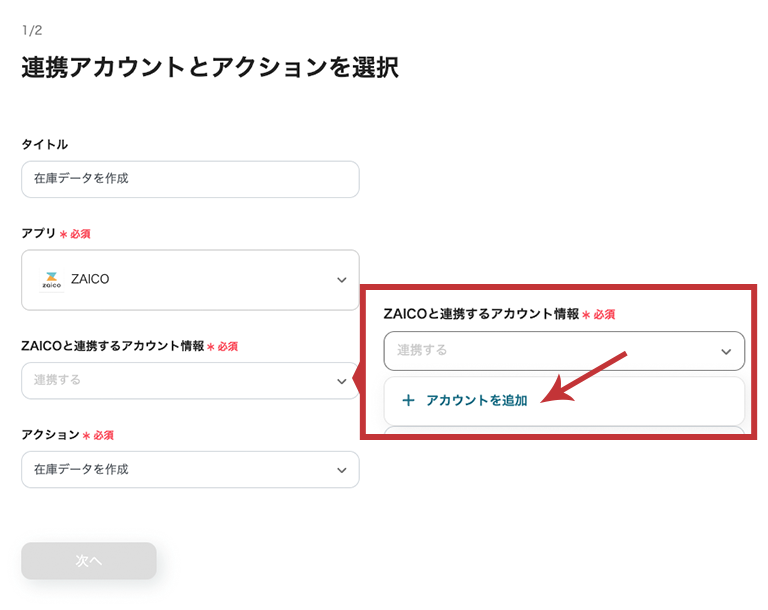
Task: Click the アプリ field label
Action: click(x=38, y=233)
